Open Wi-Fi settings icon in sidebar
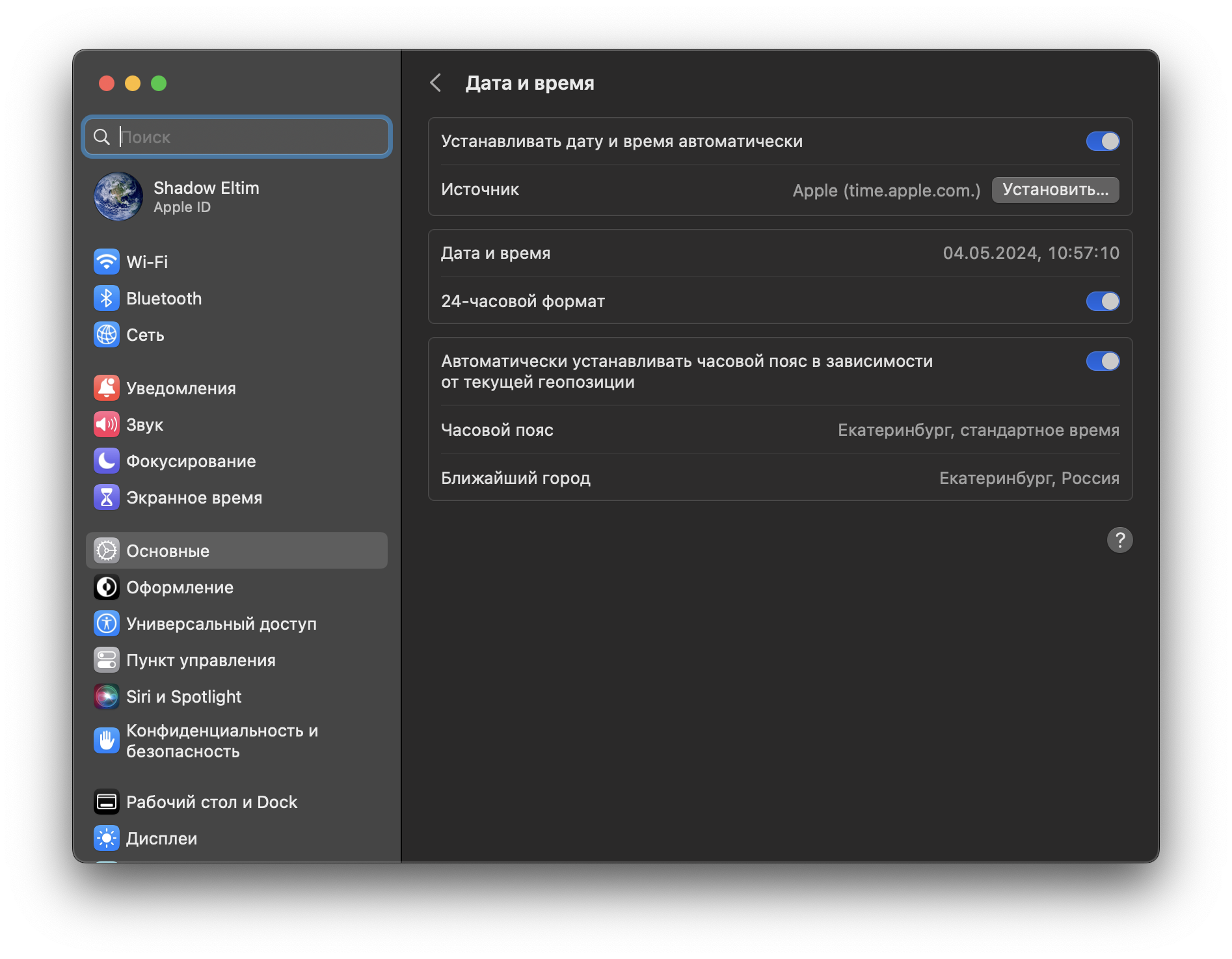The height and width of the screenshot is (959, 1232). pyautogui.click(x=107, y=262)
